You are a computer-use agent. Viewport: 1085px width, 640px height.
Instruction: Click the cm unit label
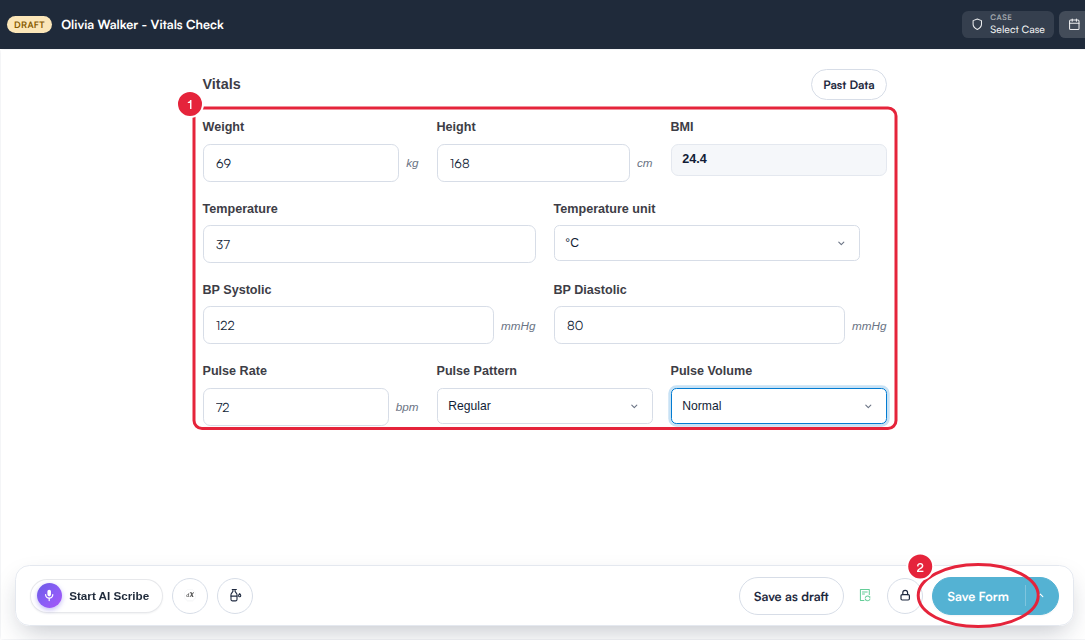coord(644,163)
